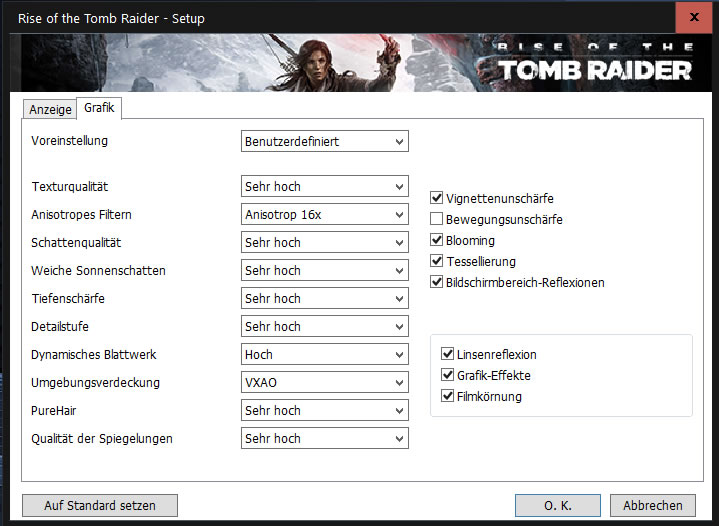The width and height of the screenshot is (719, 526).
Task: Expand the Anisotropes Filtern combo box
Action: click(325, 215)
